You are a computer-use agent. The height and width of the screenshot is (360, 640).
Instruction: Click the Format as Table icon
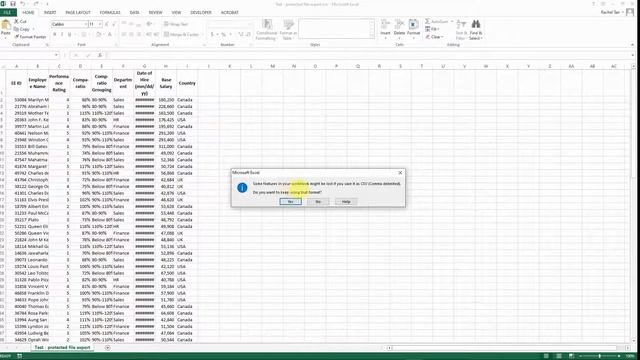pyautogui.click(x=288, y=24)
